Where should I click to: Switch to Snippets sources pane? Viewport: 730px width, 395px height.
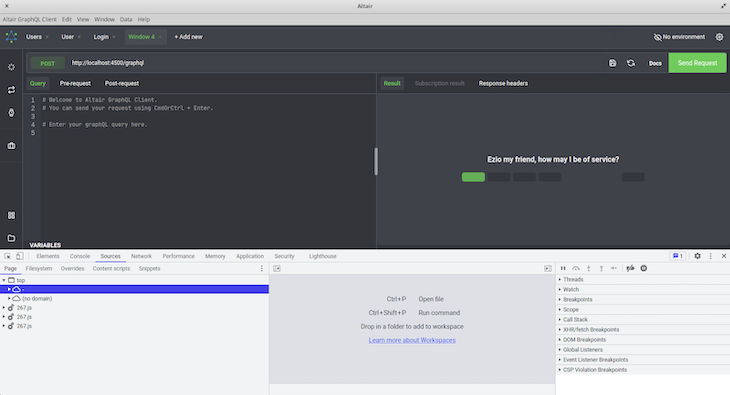pos(149,269)
